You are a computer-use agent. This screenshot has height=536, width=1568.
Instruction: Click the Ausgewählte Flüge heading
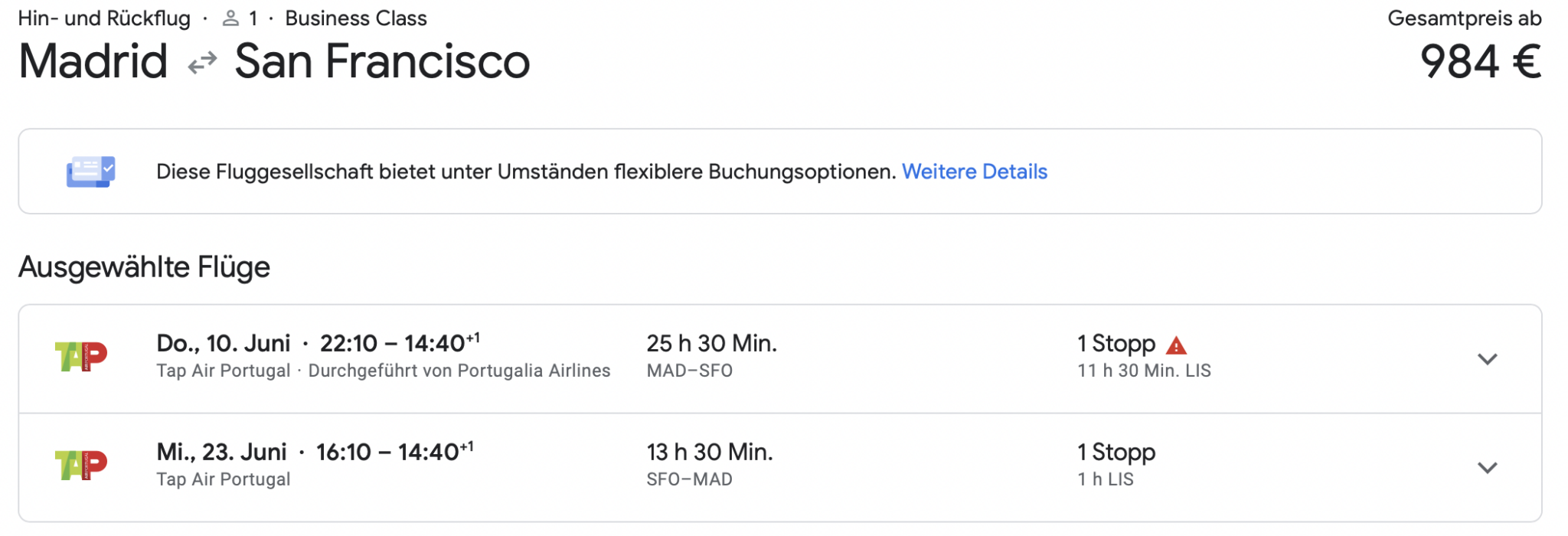144,267
